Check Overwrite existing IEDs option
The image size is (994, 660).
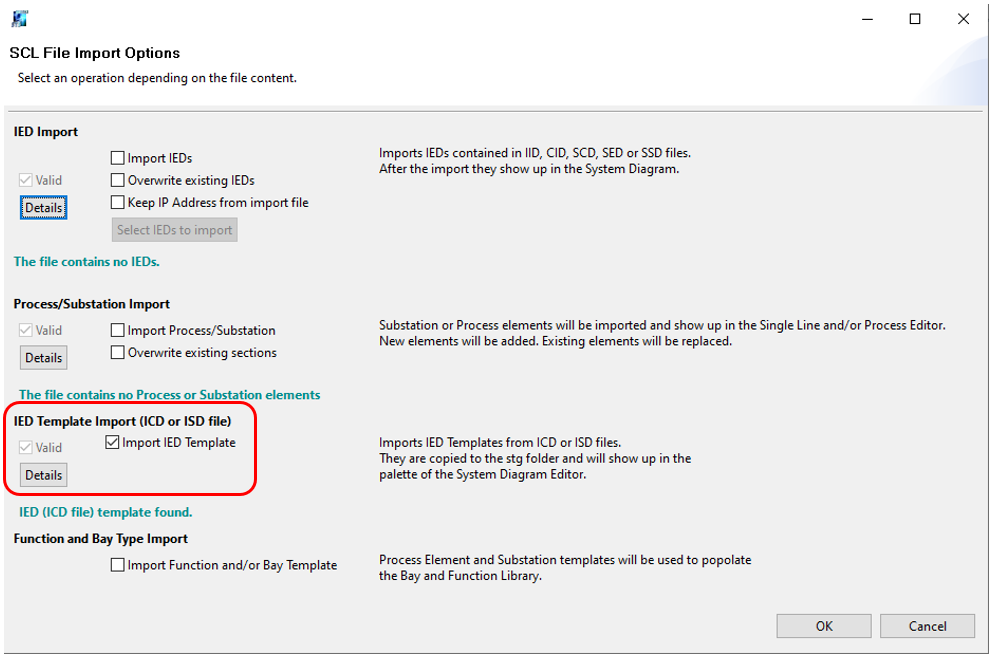click(118, 181)
